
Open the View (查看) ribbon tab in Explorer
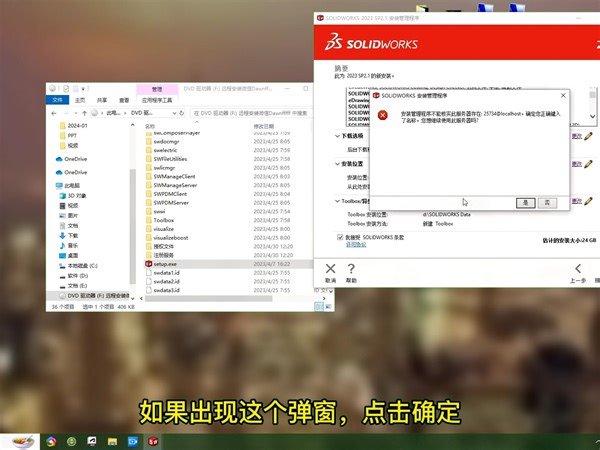[124, 100]
